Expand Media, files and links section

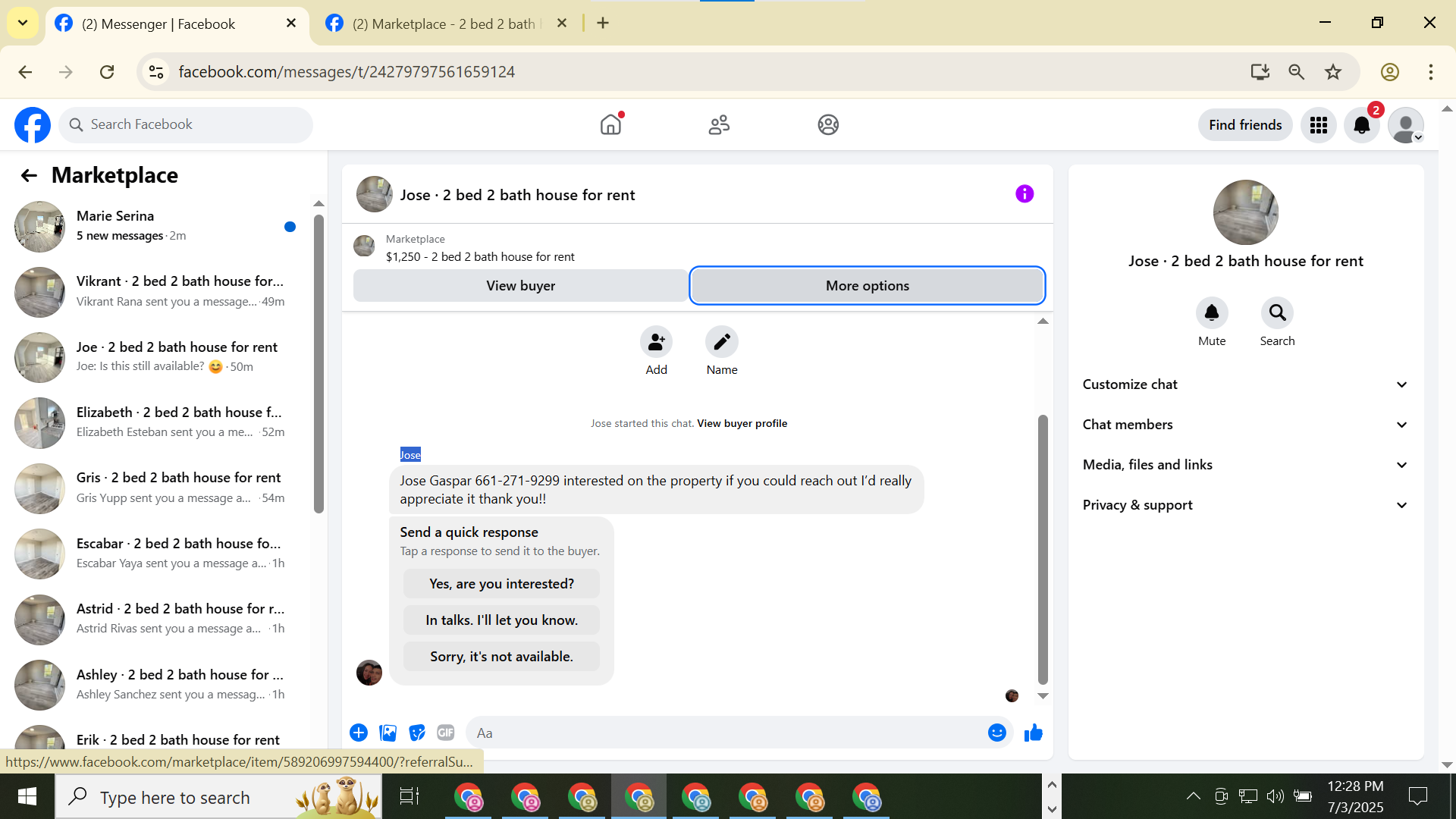pos(1244,465)
